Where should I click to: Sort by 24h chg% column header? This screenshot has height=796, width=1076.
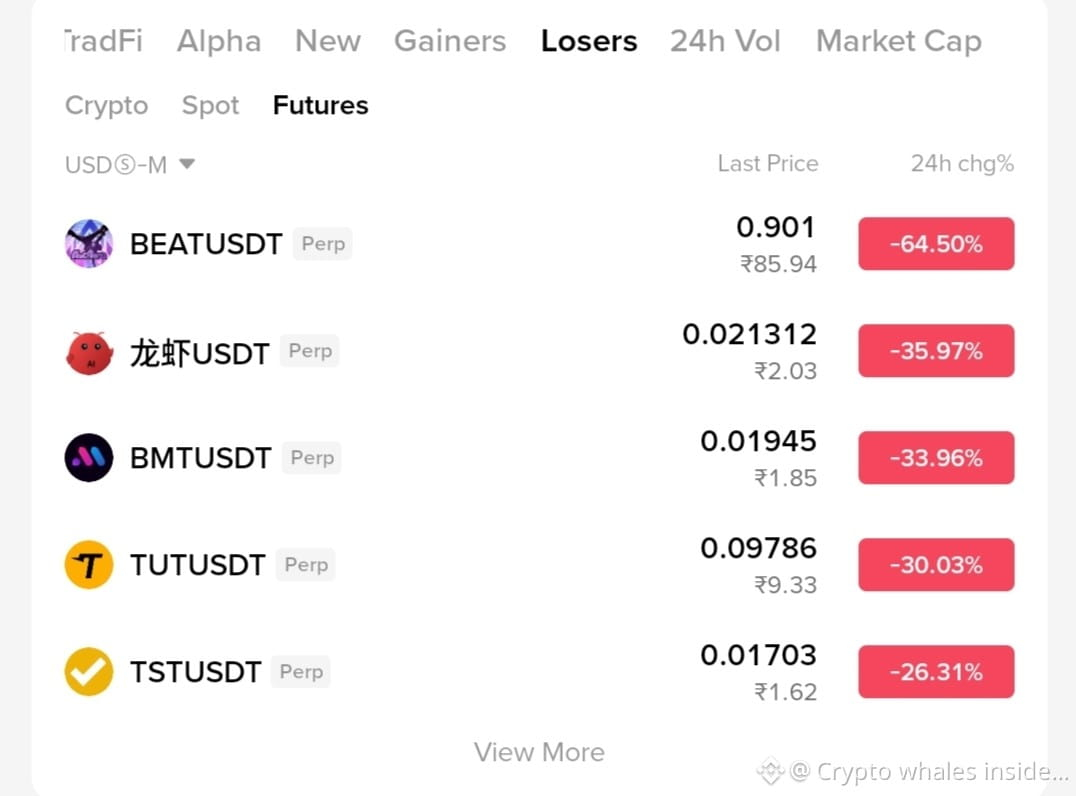coord(962,164)
